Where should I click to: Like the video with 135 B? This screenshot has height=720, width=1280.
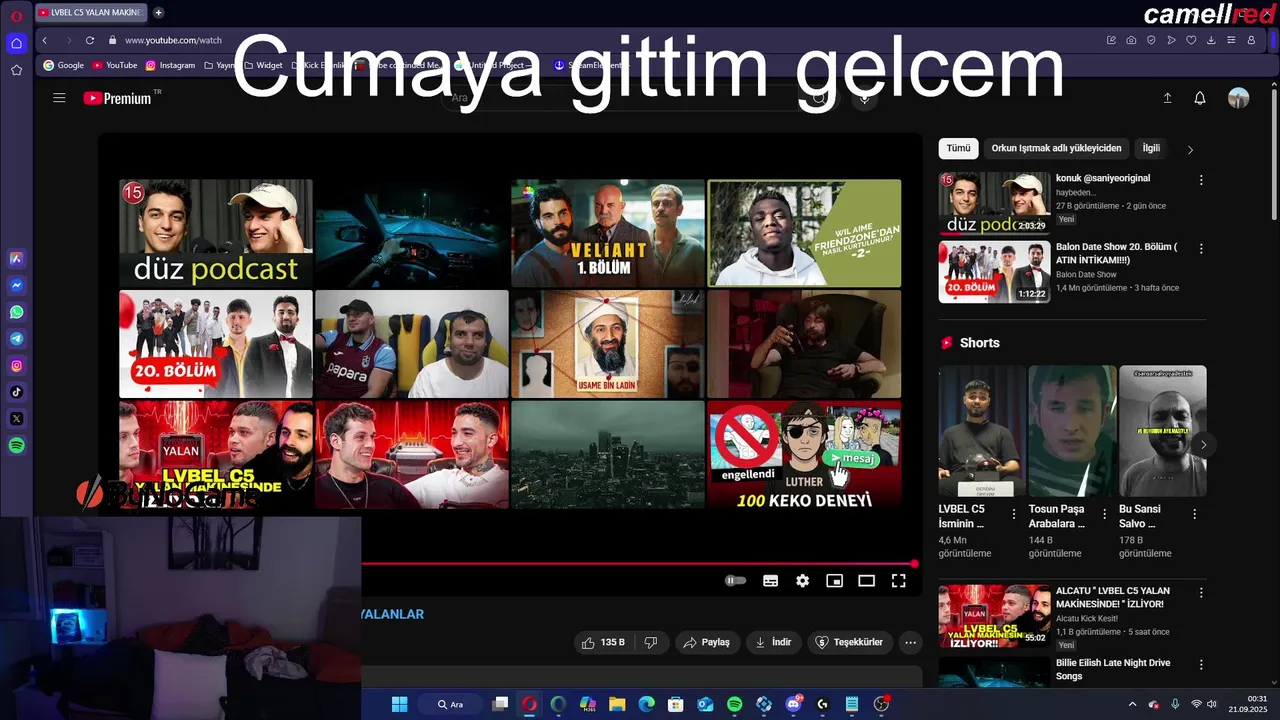pos(604,642)
